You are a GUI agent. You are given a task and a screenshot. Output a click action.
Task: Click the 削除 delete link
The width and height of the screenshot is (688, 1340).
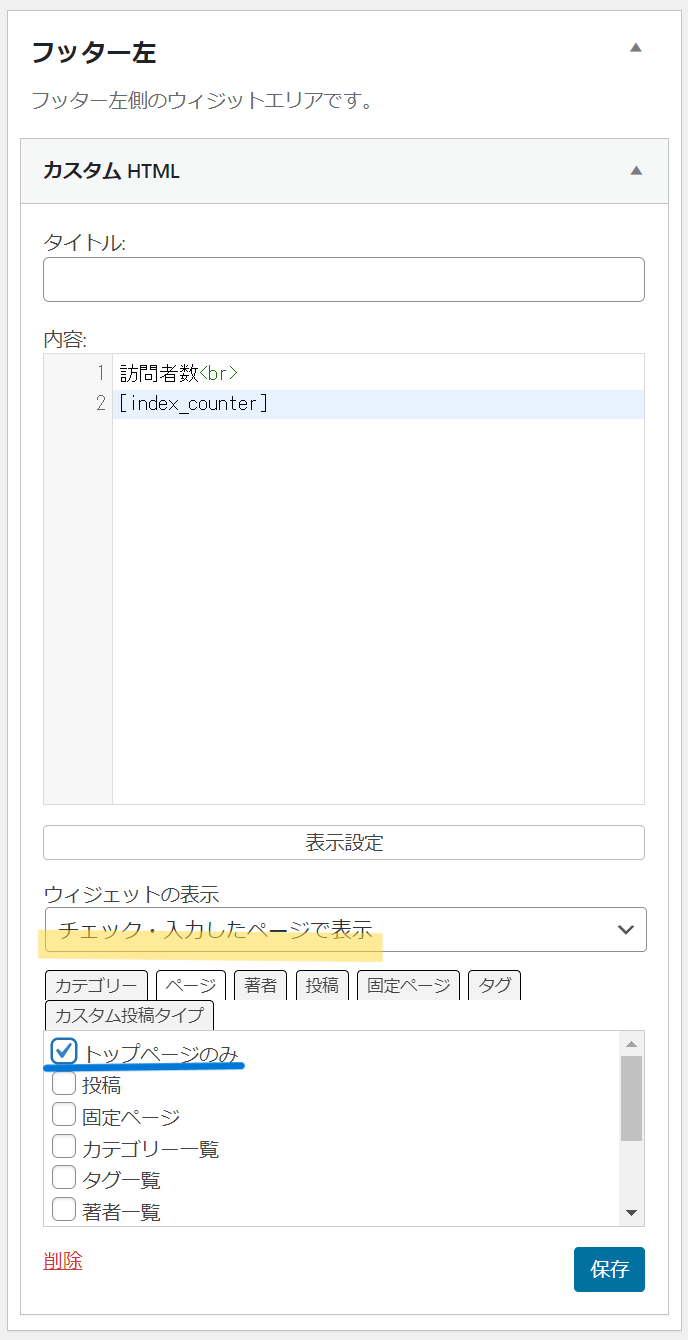[63, 1261]
